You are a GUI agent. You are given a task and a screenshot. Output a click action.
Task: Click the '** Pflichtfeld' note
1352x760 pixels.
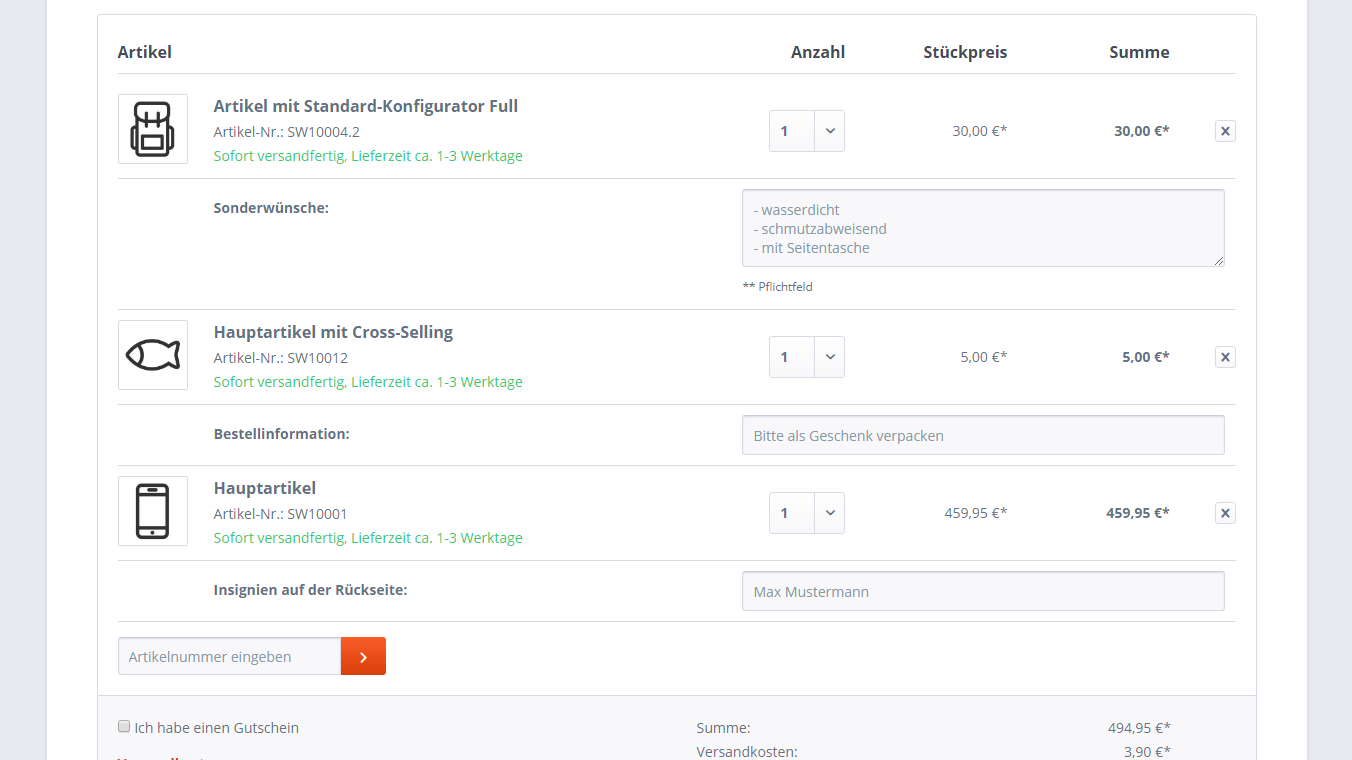(x=778, y=287)
